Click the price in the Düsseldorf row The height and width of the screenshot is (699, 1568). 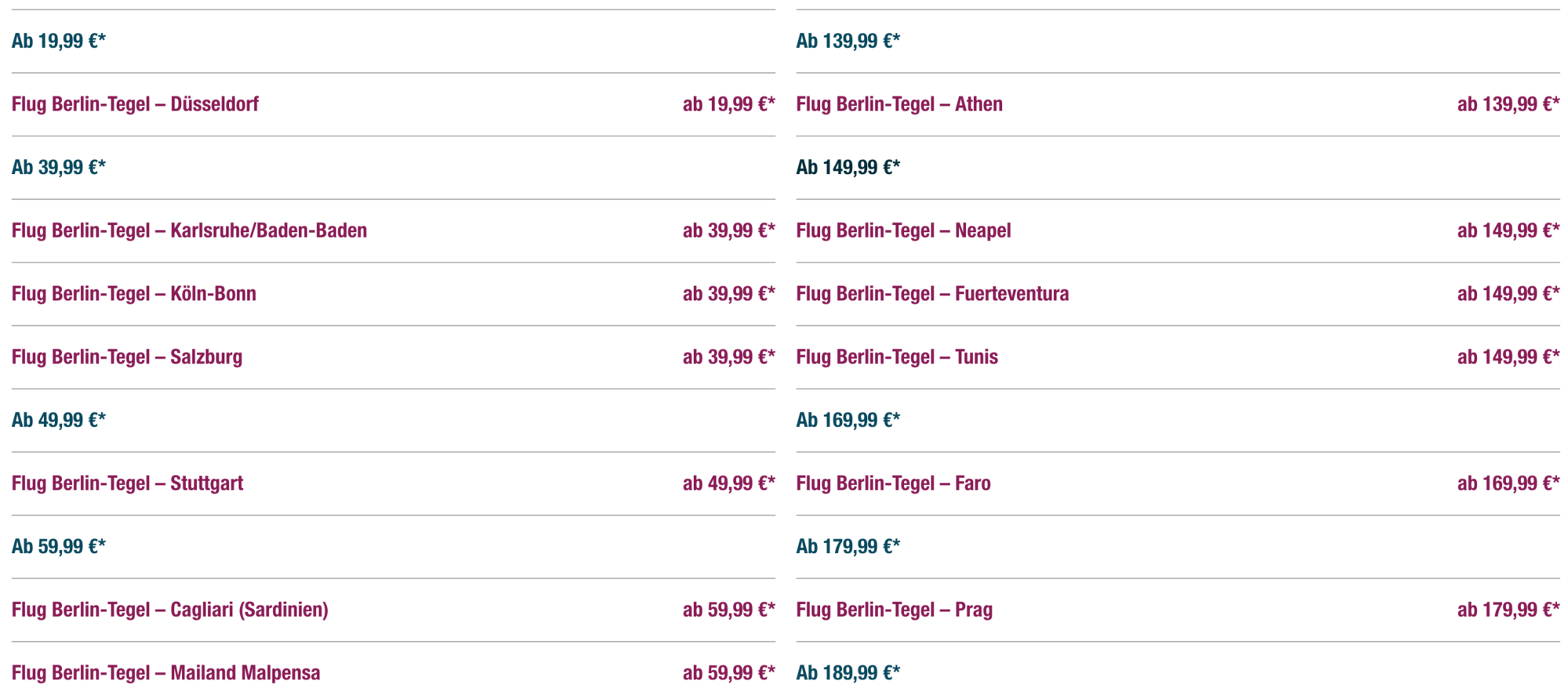click(x=728, y=104)
